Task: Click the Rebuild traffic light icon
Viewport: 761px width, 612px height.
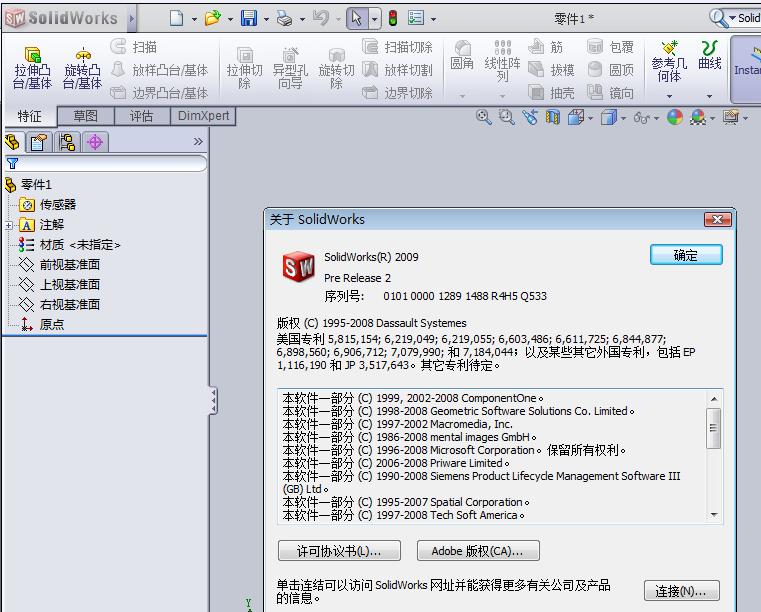Action: point(393,18)
